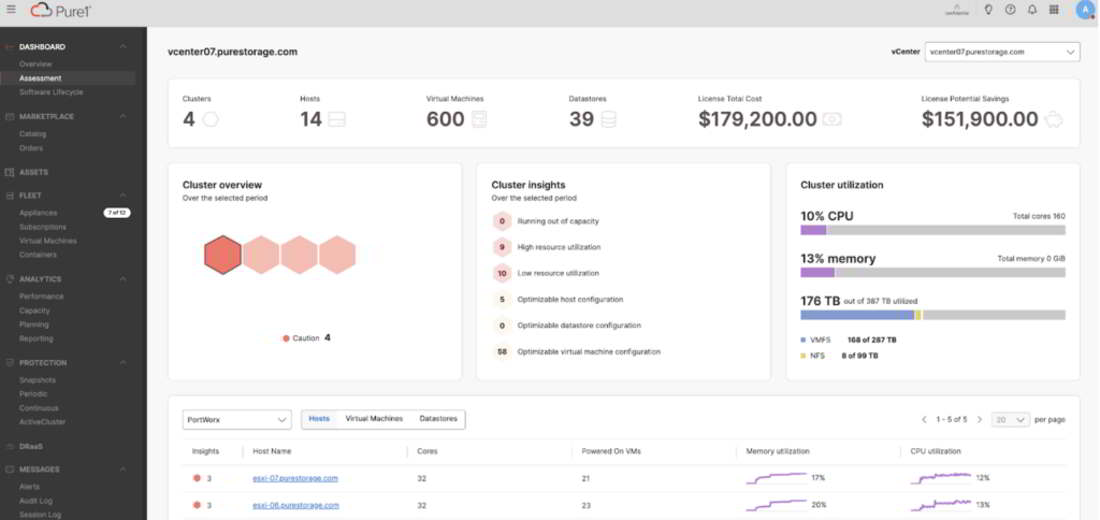
Task: Click the Running out of capacity 0 badge
Action: pos(502,221)
